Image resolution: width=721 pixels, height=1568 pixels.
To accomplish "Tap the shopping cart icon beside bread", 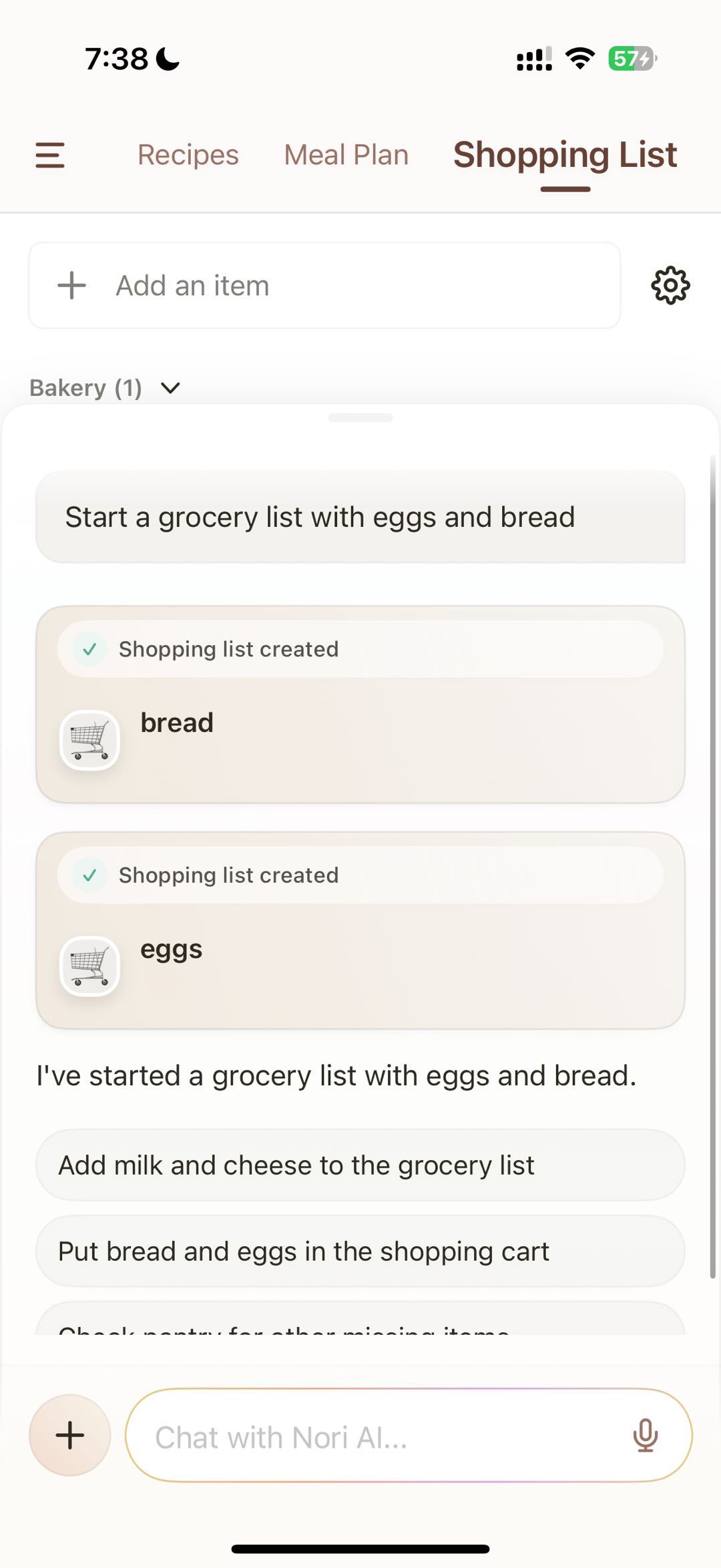I will 90,741.
